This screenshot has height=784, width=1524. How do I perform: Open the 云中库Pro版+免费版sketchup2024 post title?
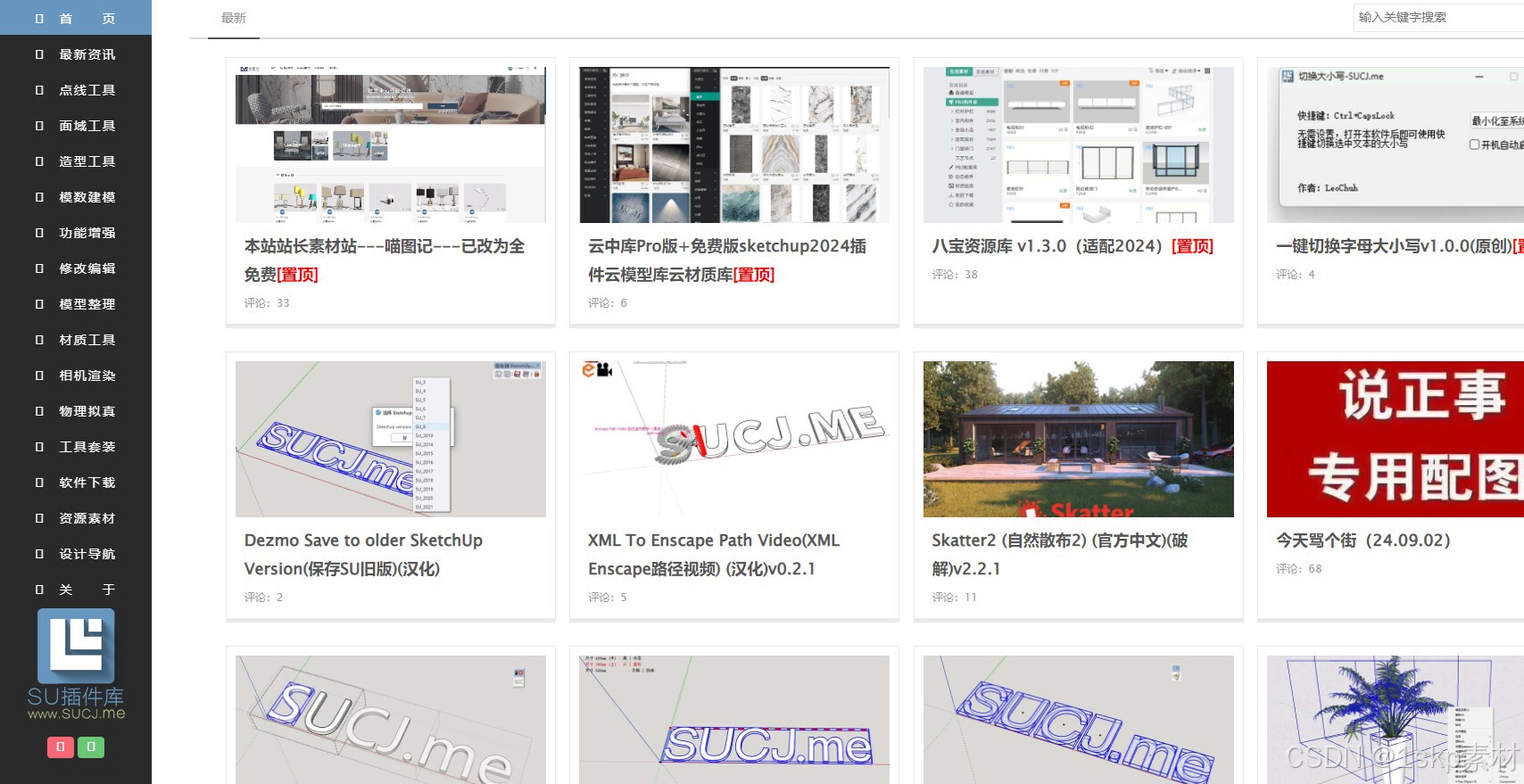point(727,260)
